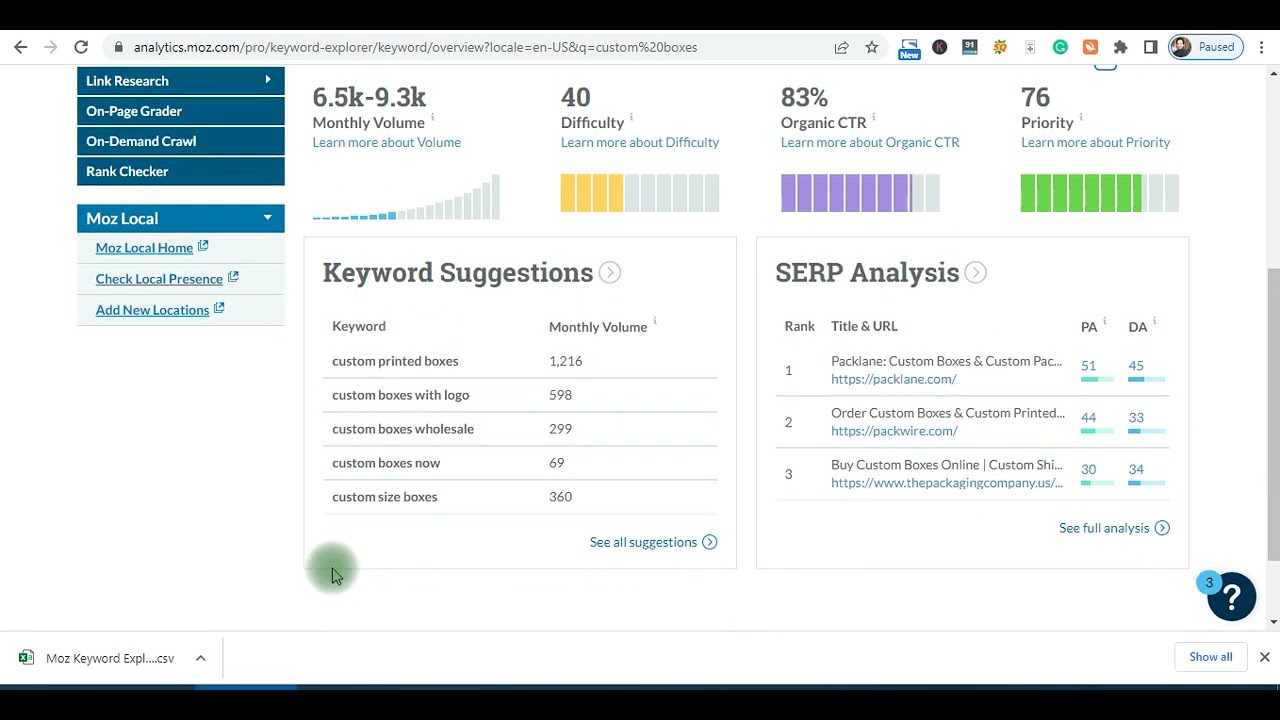The width and height of the screenshot is (1280, 720).
Task: Click the PA column info icon
Action: click(1104, 322)
